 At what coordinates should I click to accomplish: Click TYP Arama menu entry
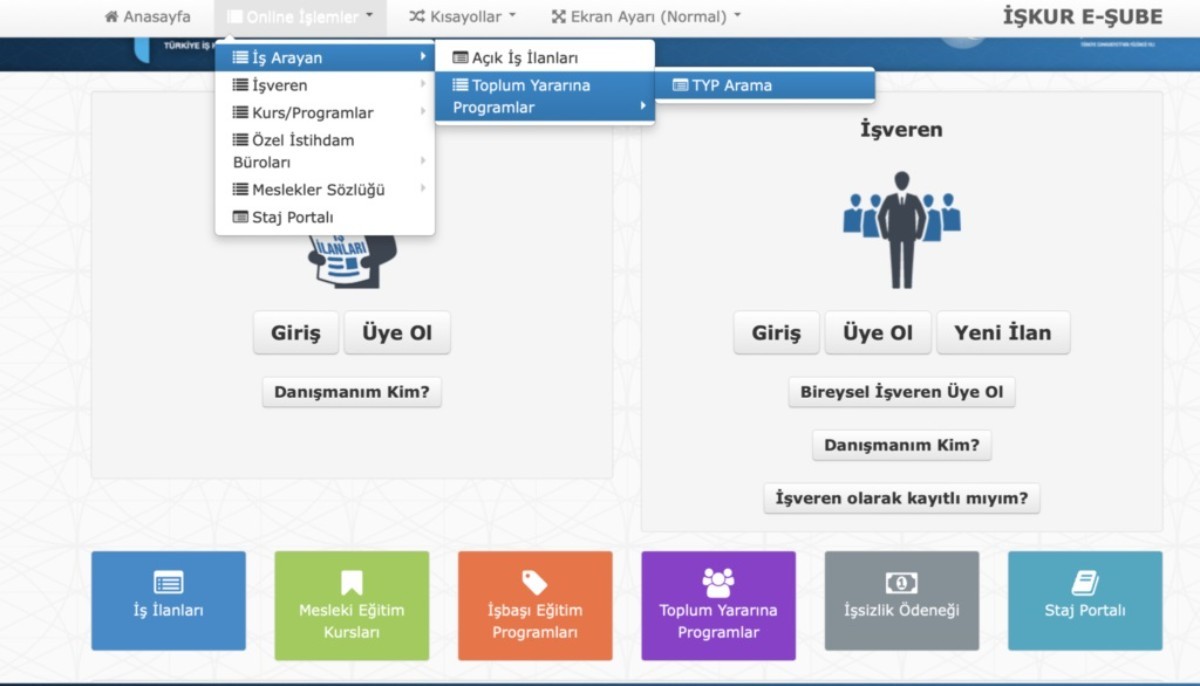(765, 85)
